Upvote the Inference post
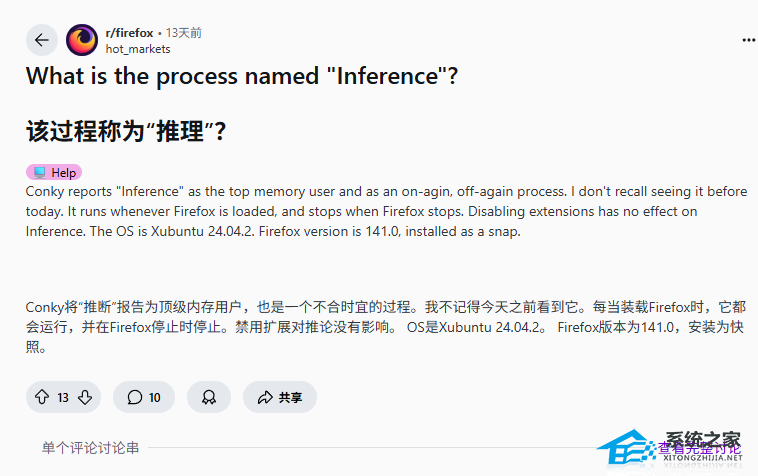Image resolution: width=758 pixels, height=476 pixels. point(42,397)
